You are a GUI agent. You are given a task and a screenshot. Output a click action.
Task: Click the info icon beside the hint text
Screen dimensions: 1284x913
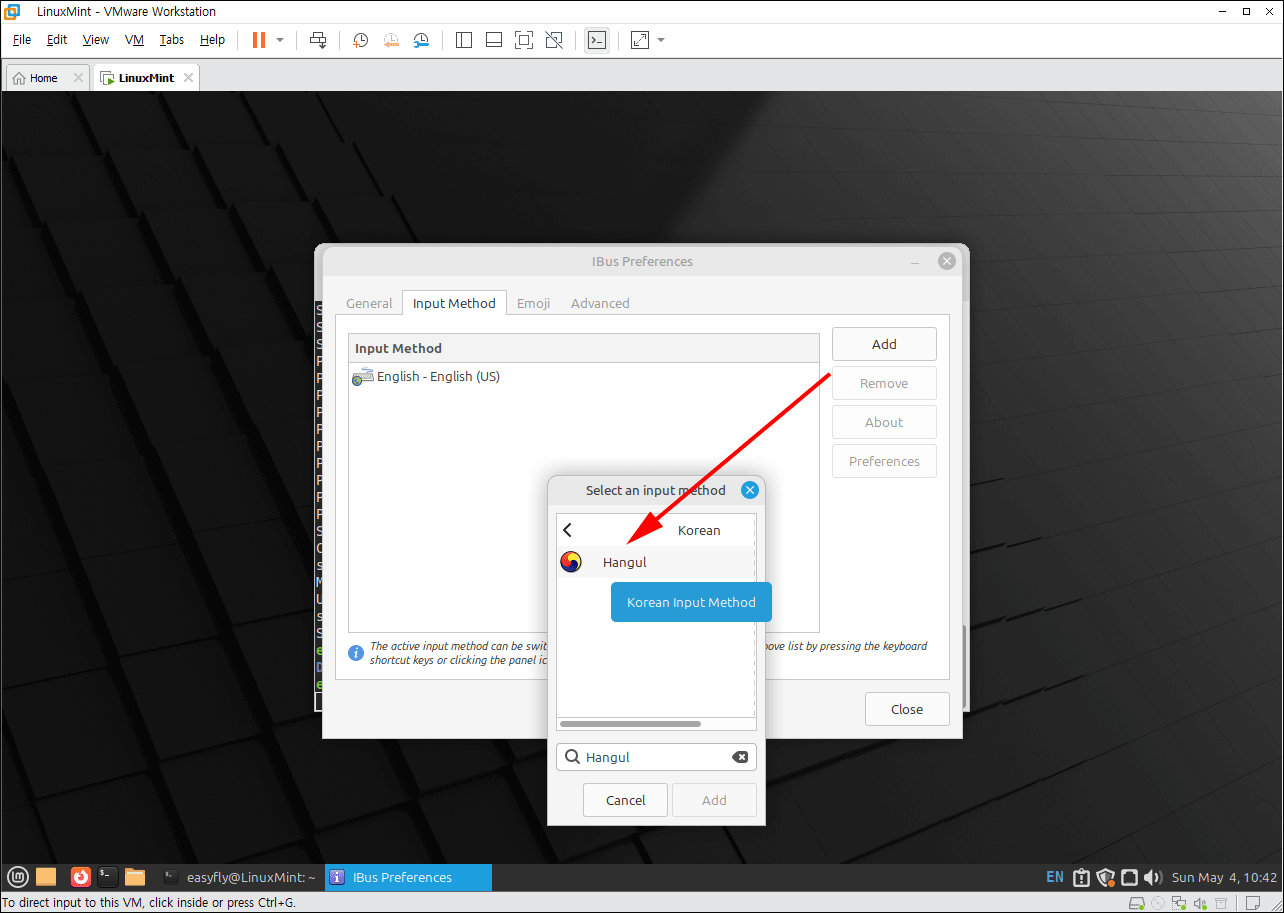355,653
